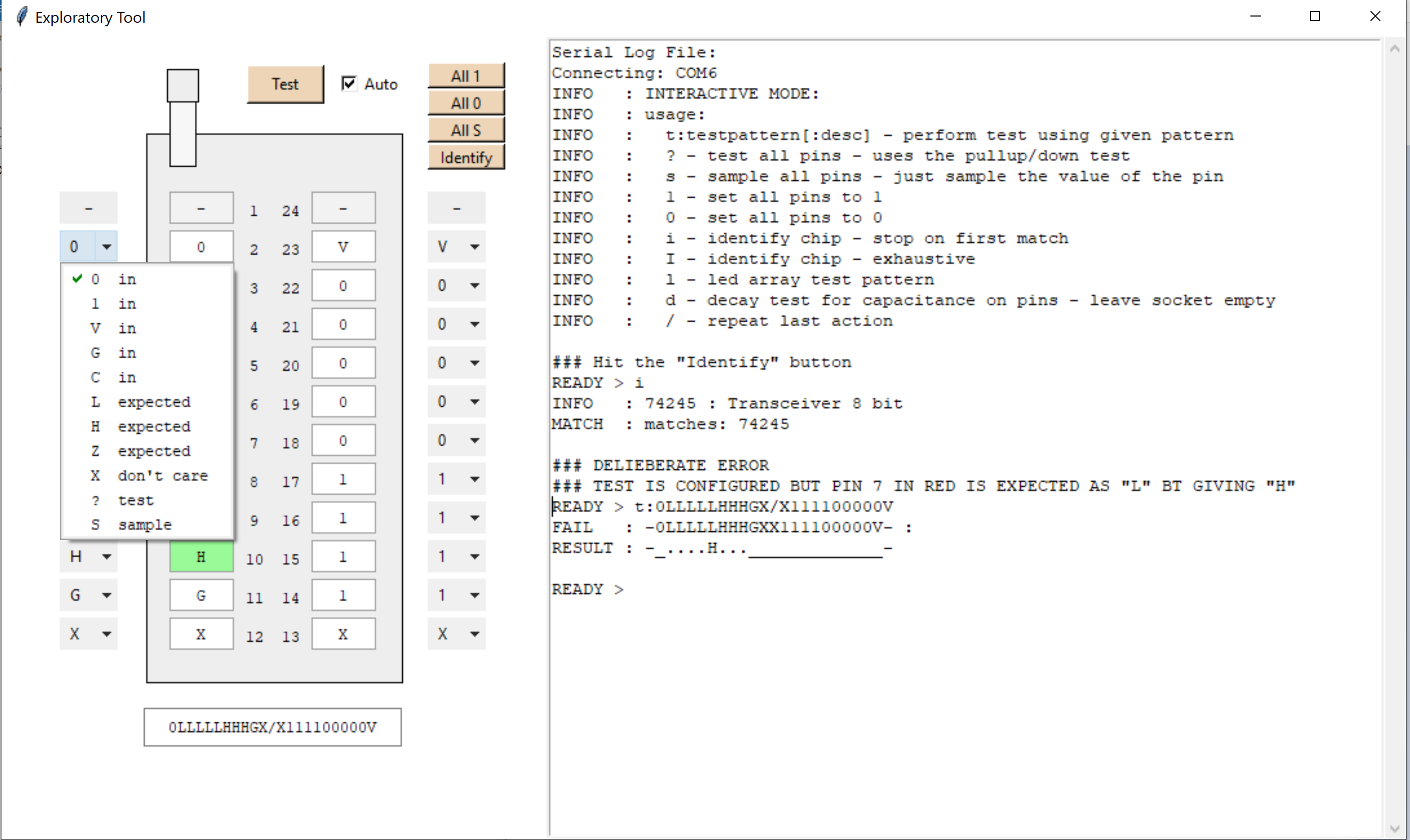Open pin 22 right-side dropdown
1410x840 pixels.
(457, 286)
